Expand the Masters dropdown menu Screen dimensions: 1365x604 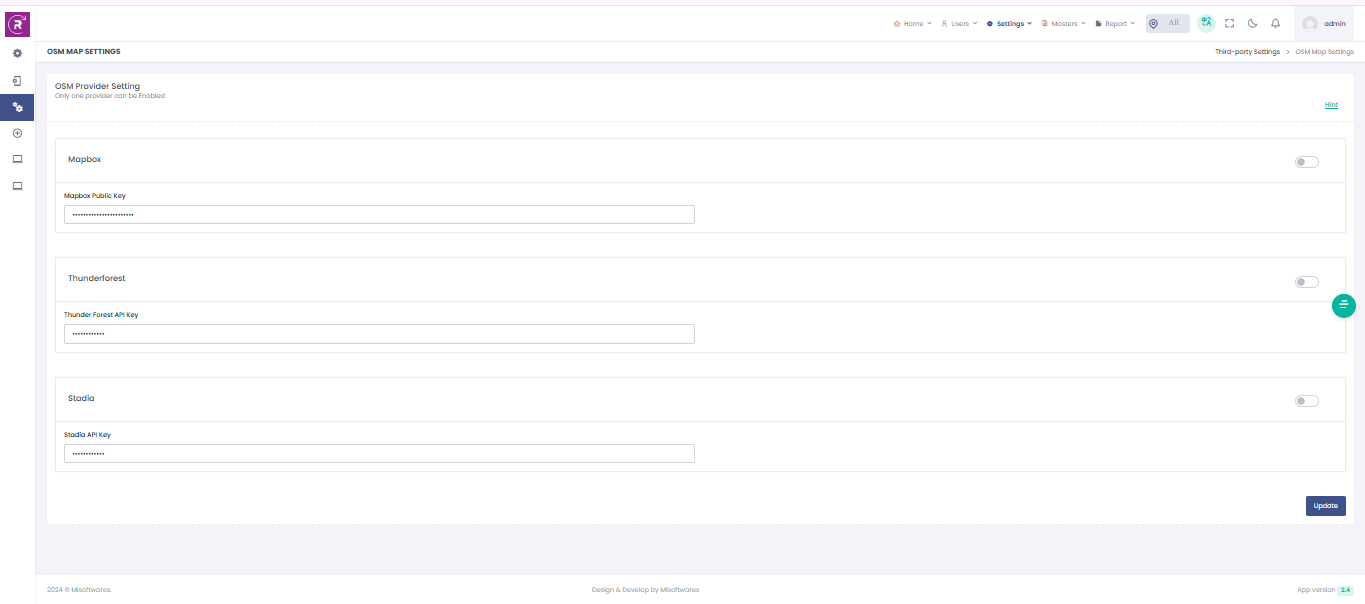1063,23
